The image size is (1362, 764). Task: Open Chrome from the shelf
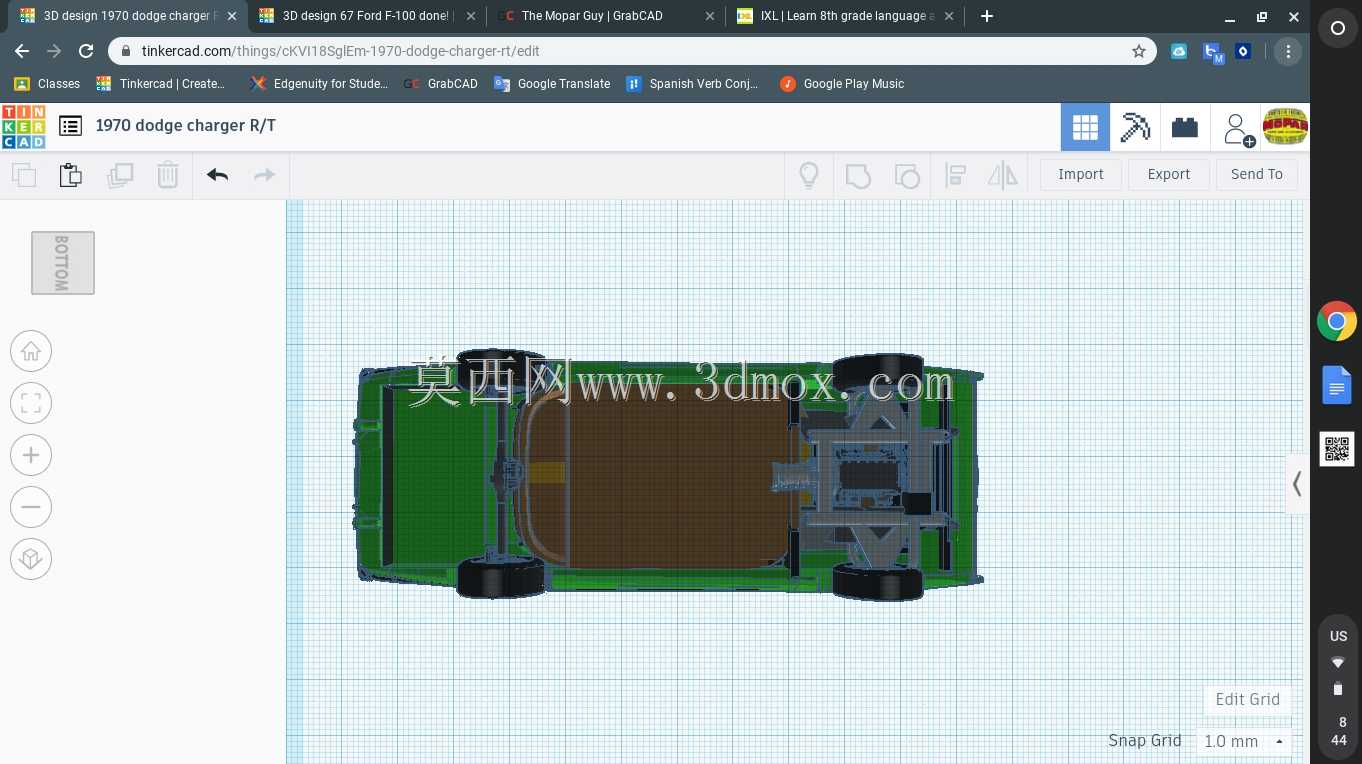tap(1337, 322)
